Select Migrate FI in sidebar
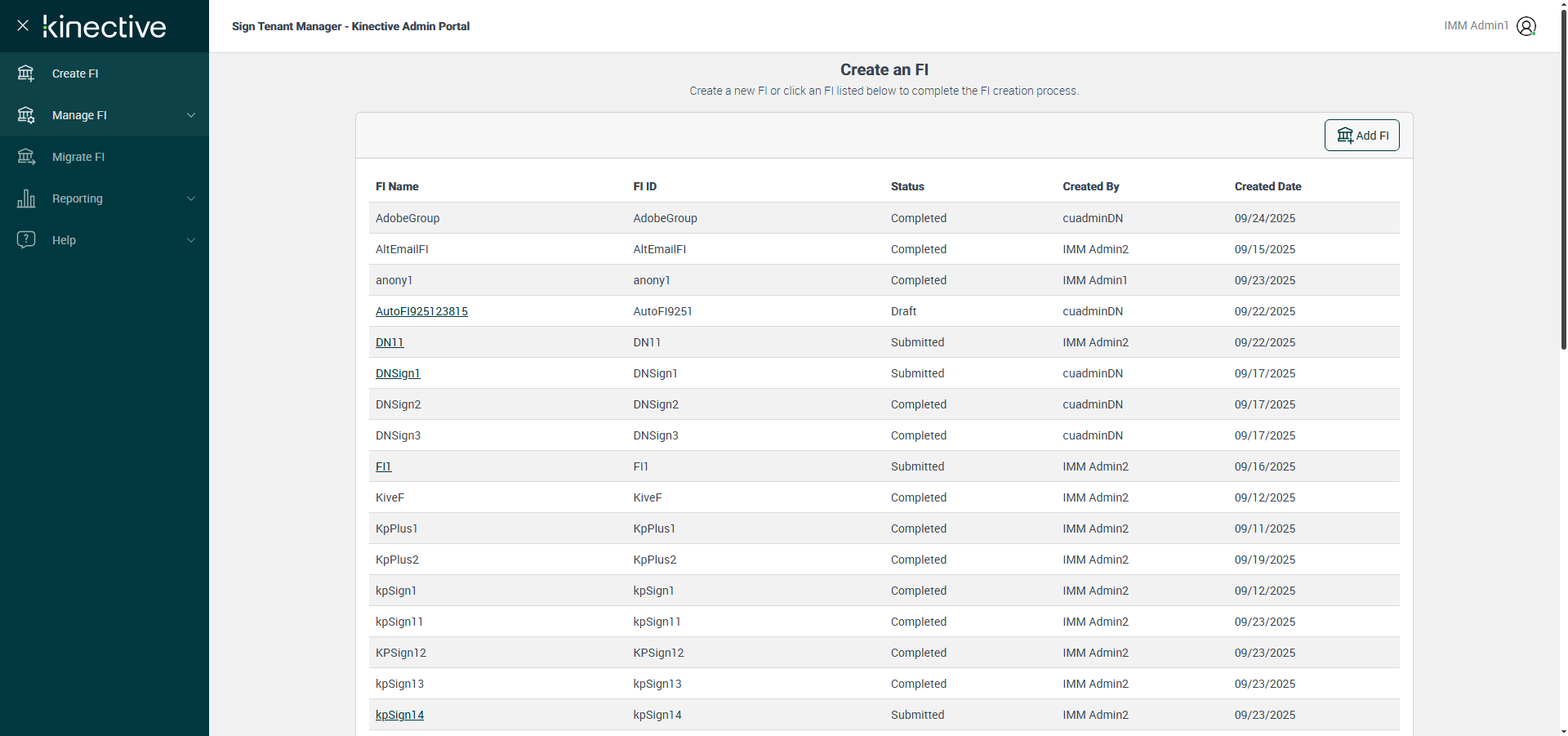 click(x=78, y=157)
